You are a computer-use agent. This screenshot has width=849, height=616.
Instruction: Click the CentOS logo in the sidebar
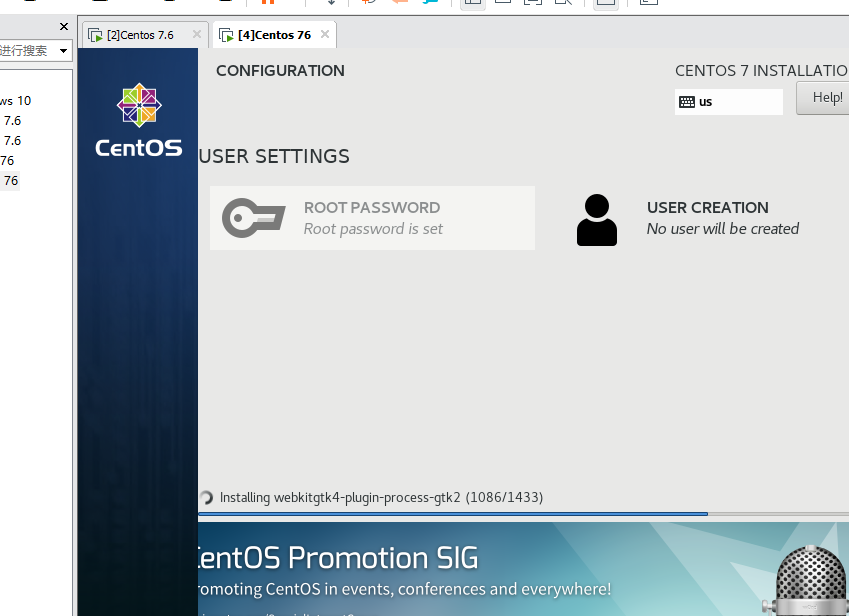139,120
